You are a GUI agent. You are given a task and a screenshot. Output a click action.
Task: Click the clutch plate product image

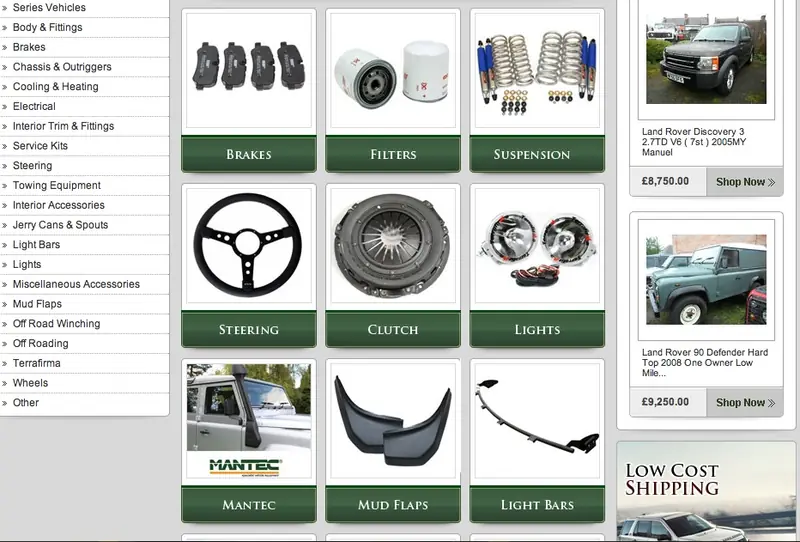(393, 245)
